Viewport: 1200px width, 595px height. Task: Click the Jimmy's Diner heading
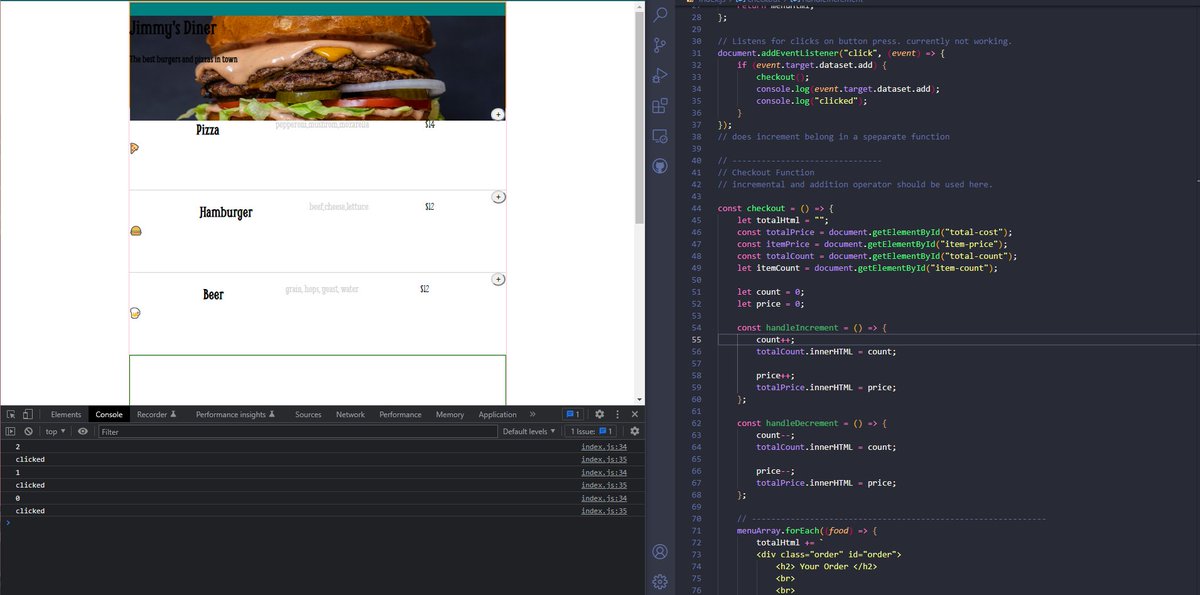pyautogui.click(x=172, y=28)
